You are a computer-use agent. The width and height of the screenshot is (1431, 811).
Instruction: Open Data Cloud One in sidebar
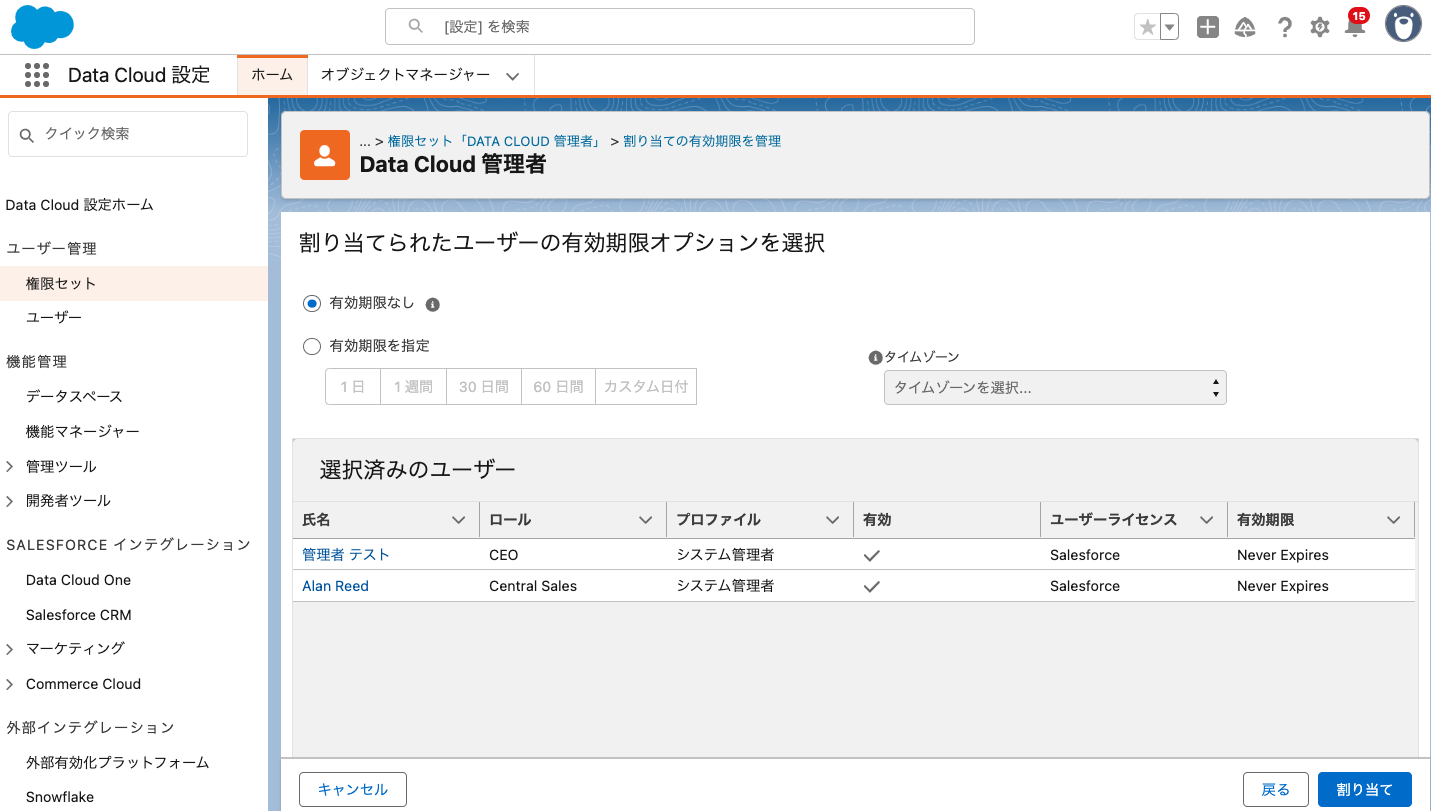pyautogui.click(x=78, y=580)
